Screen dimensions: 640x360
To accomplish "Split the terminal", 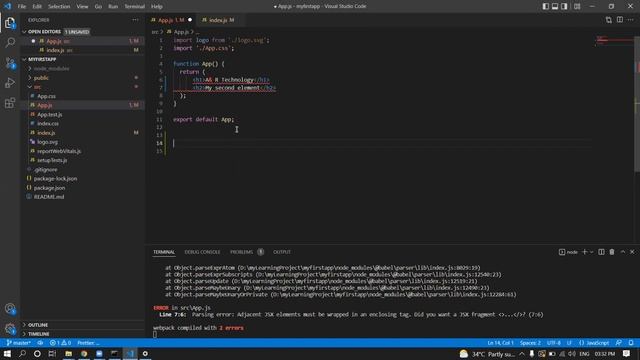I will (601, 252).
